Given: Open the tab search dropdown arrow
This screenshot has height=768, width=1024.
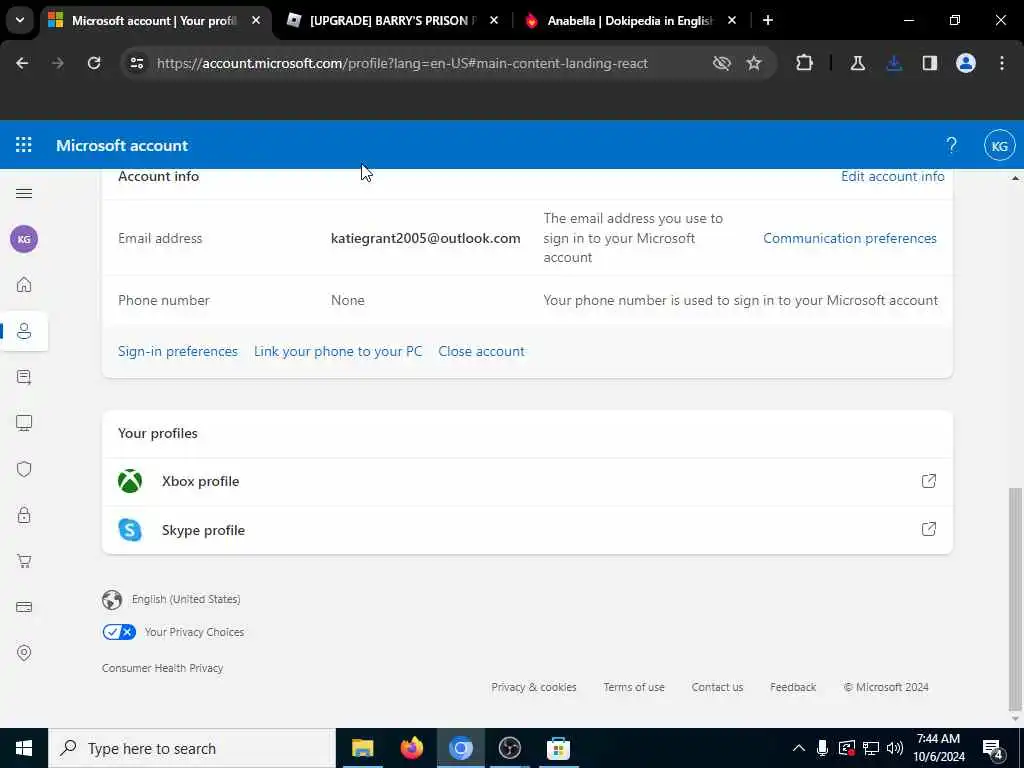Looking at the screenshot, I should click(20, 20).
